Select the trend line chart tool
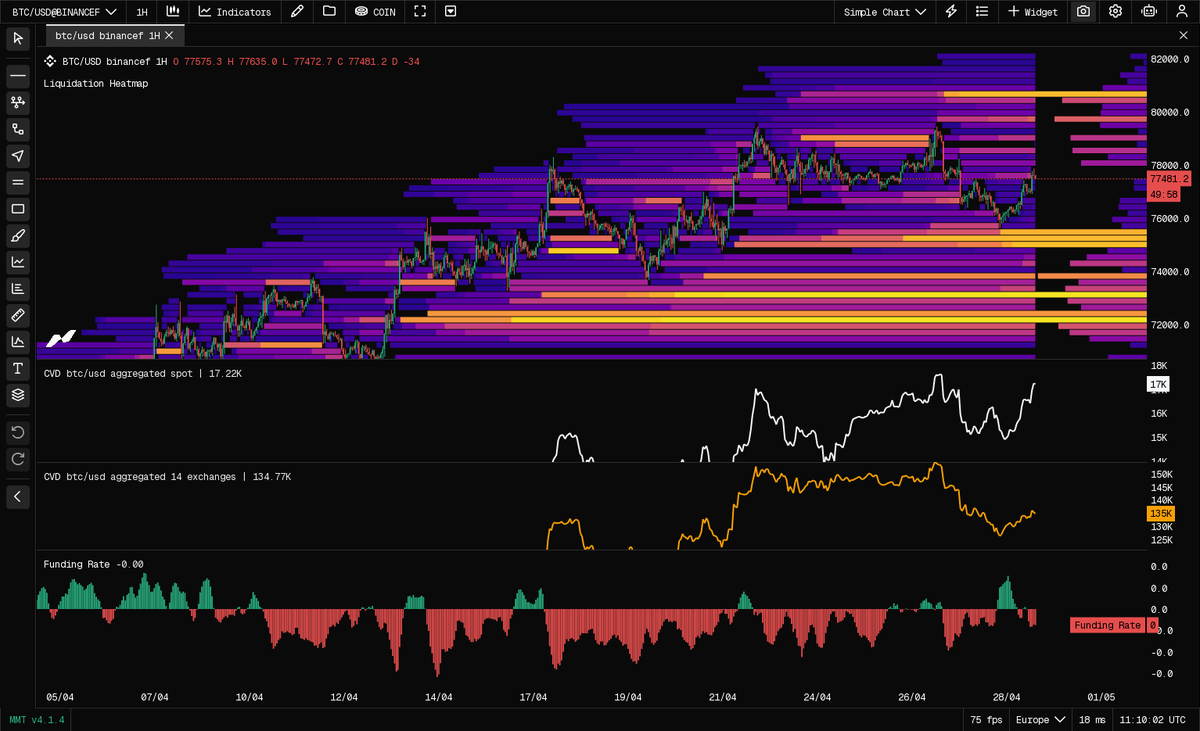 (17, 262)
